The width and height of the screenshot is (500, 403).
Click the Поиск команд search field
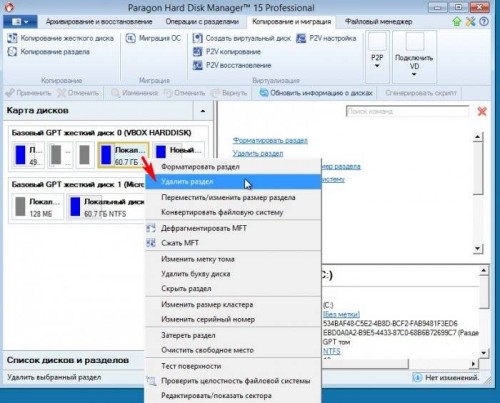coord(407,111)
